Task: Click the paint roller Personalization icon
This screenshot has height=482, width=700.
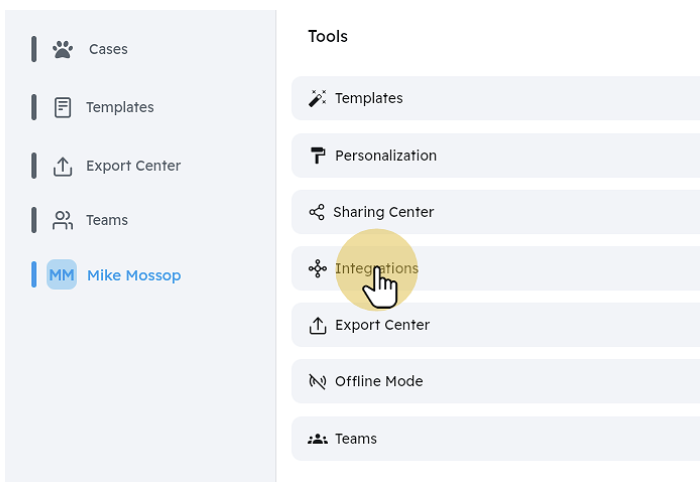Action: click(x=317, y=155)
